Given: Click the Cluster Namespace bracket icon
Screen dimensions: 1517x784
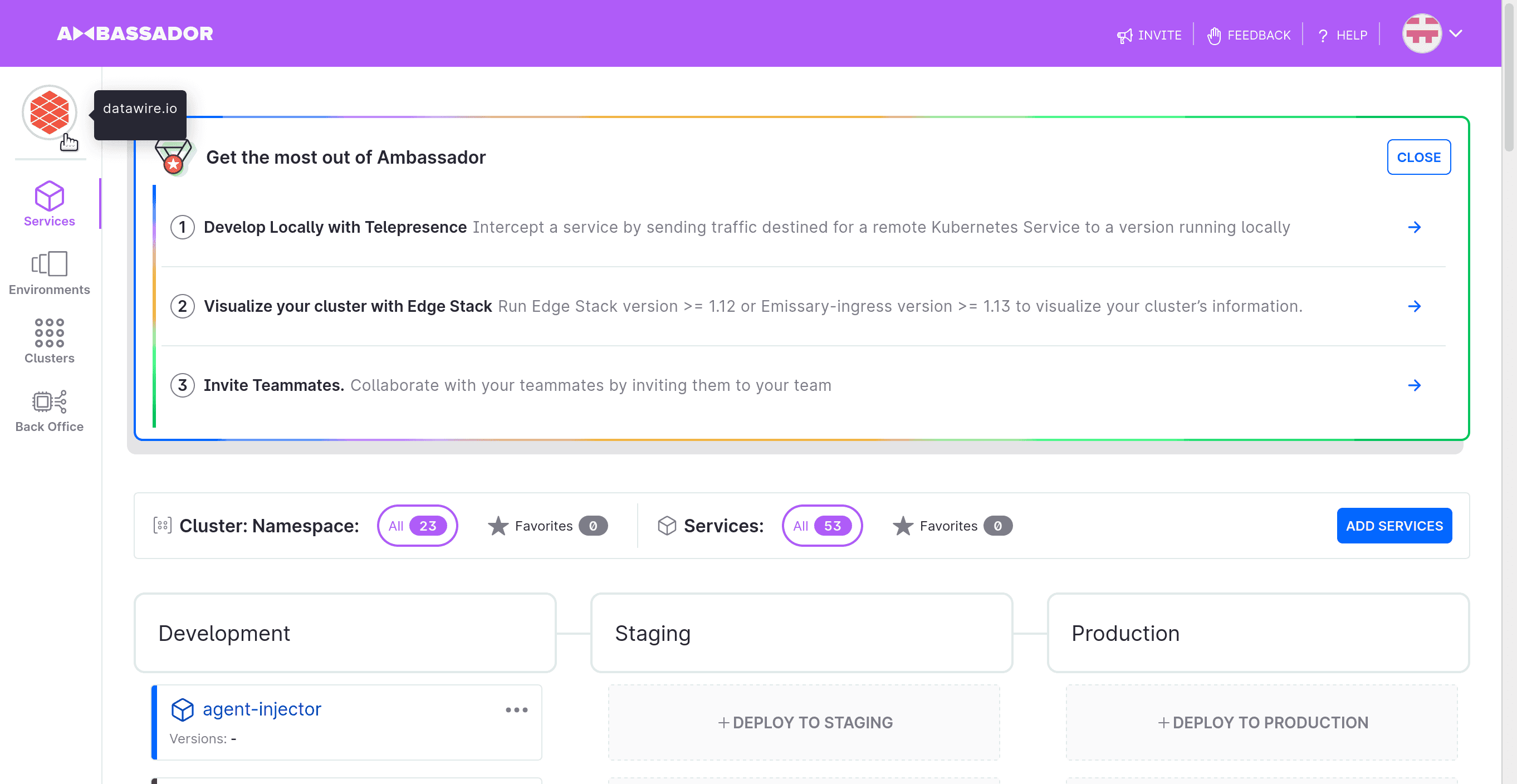Looking at the screenshot, I should 163,525.
